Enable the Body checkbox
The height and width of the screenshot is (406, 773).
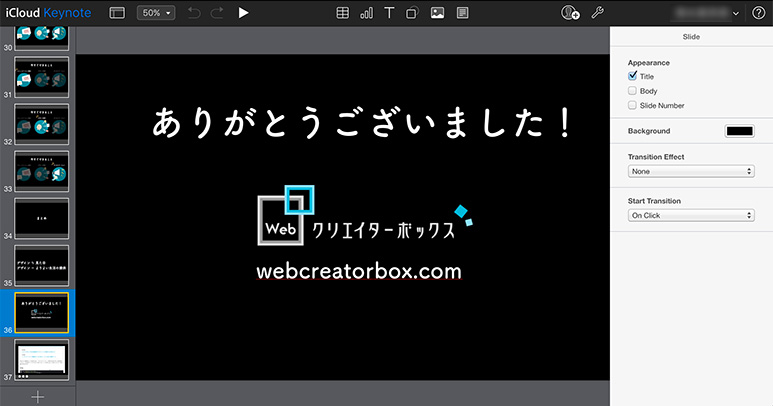coord(632,91)
